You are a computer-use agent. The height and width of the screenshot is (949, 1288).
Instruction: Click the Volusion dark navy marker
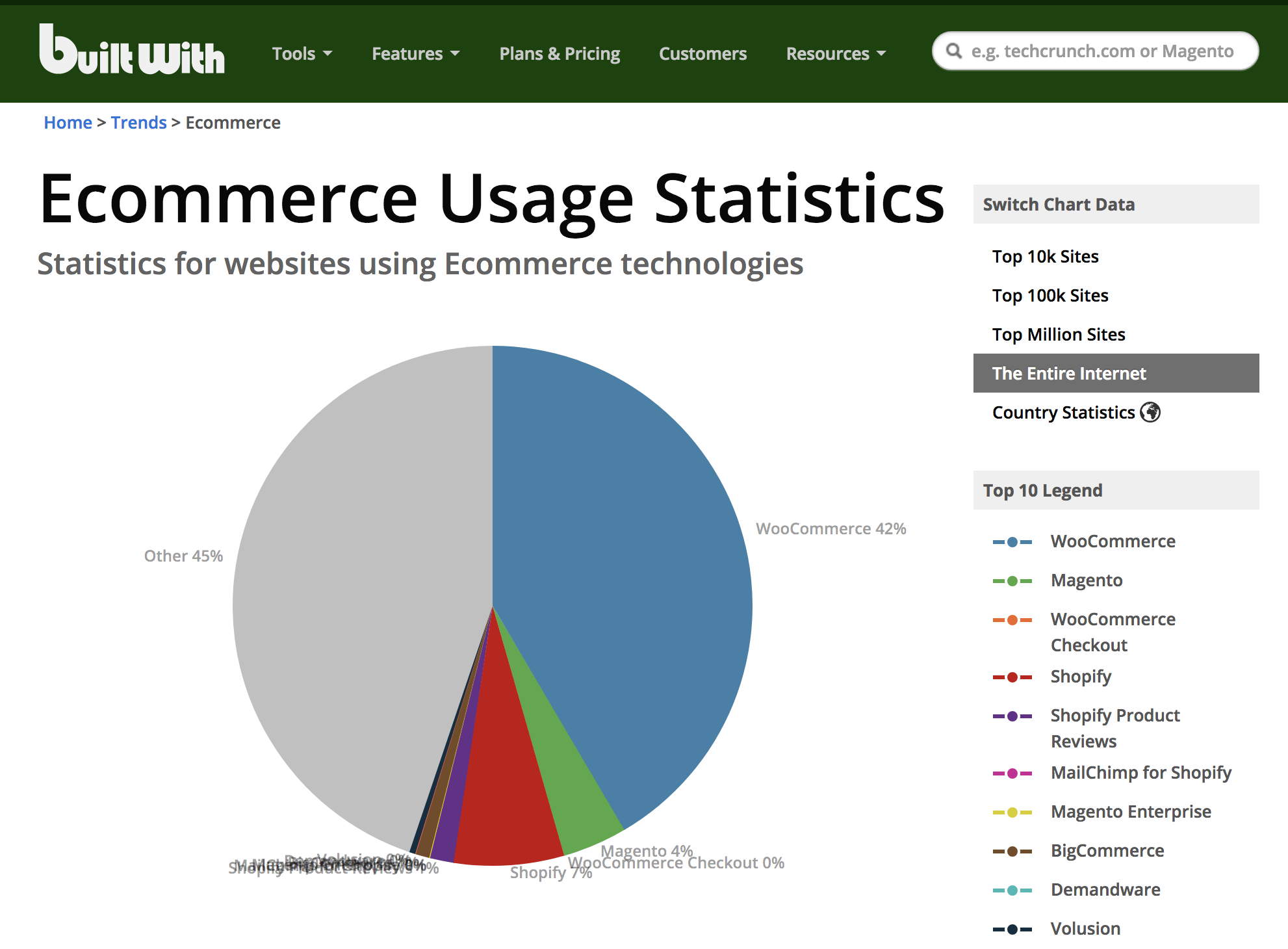click(1012, 929)
